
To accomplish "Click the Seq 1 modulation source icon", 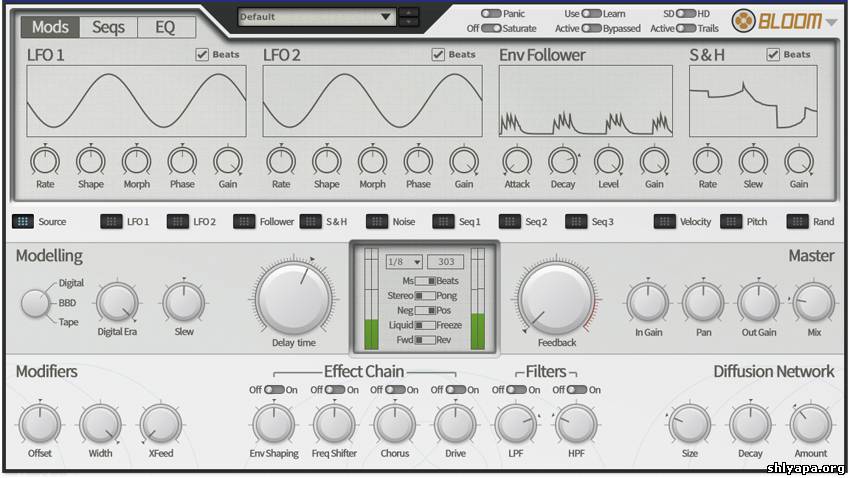I will point(443,221).
